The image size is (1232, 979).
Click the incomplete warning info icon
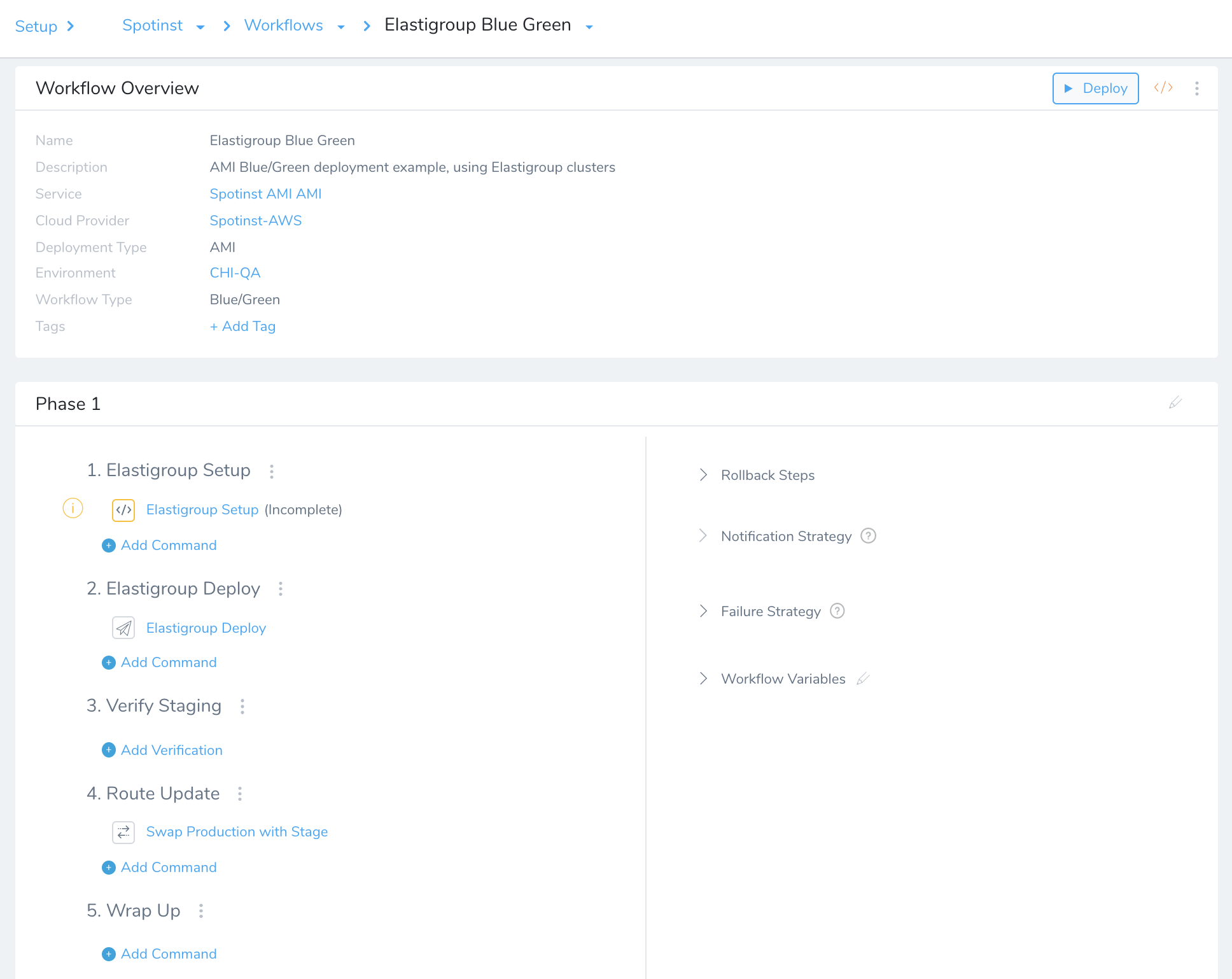click(x=73, y=508)
